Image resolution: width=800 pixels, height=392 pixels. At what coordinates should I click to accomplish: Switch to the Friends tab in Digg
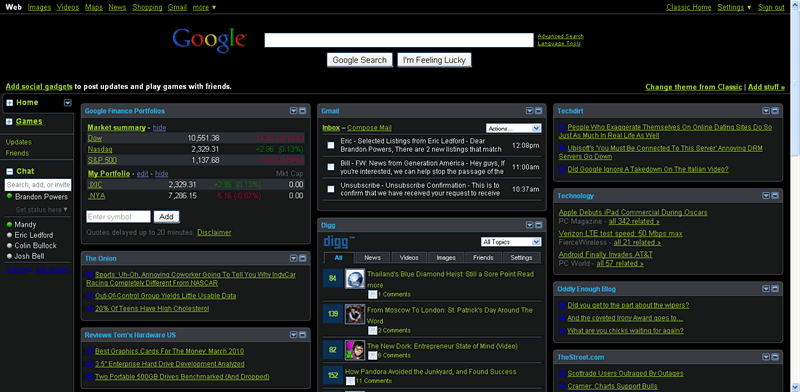[x=483, y=258]
